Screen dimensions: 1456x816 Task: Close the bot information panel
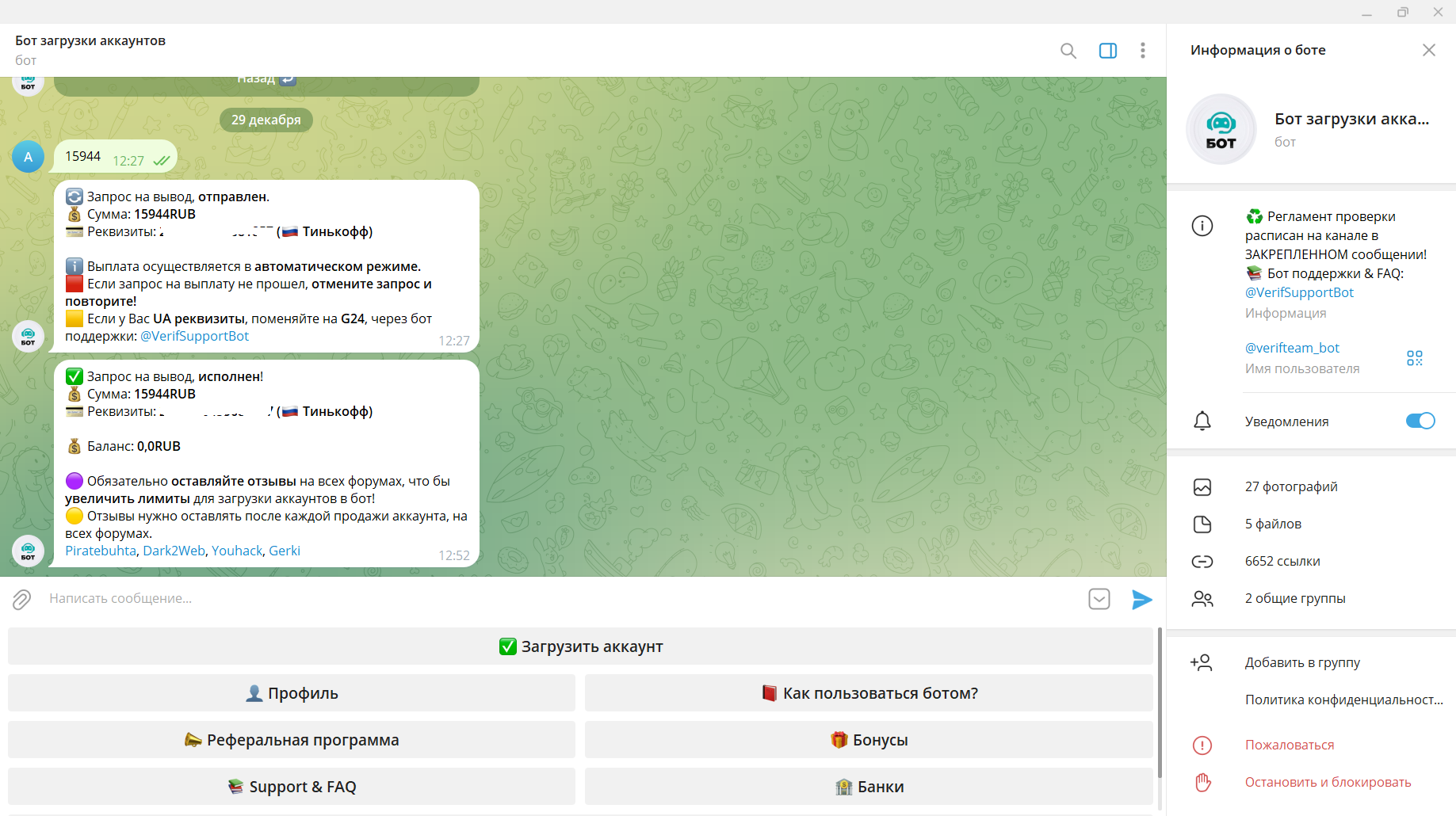[x=1428, y=50]
